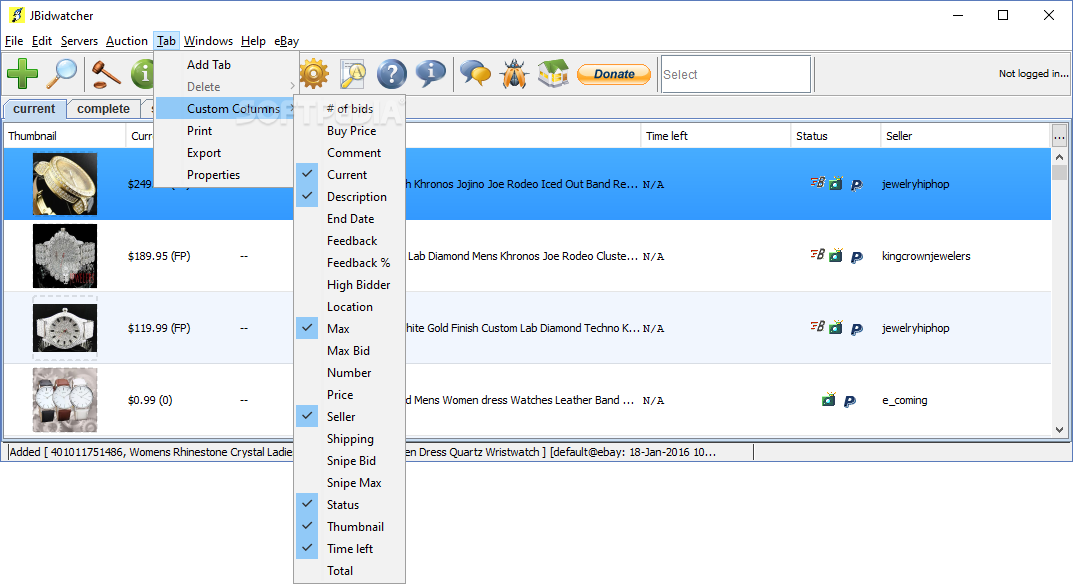Click the auction list scrollbar down arrow
The width and height of the screenshot is (1073, 584).
point(1059,430)
